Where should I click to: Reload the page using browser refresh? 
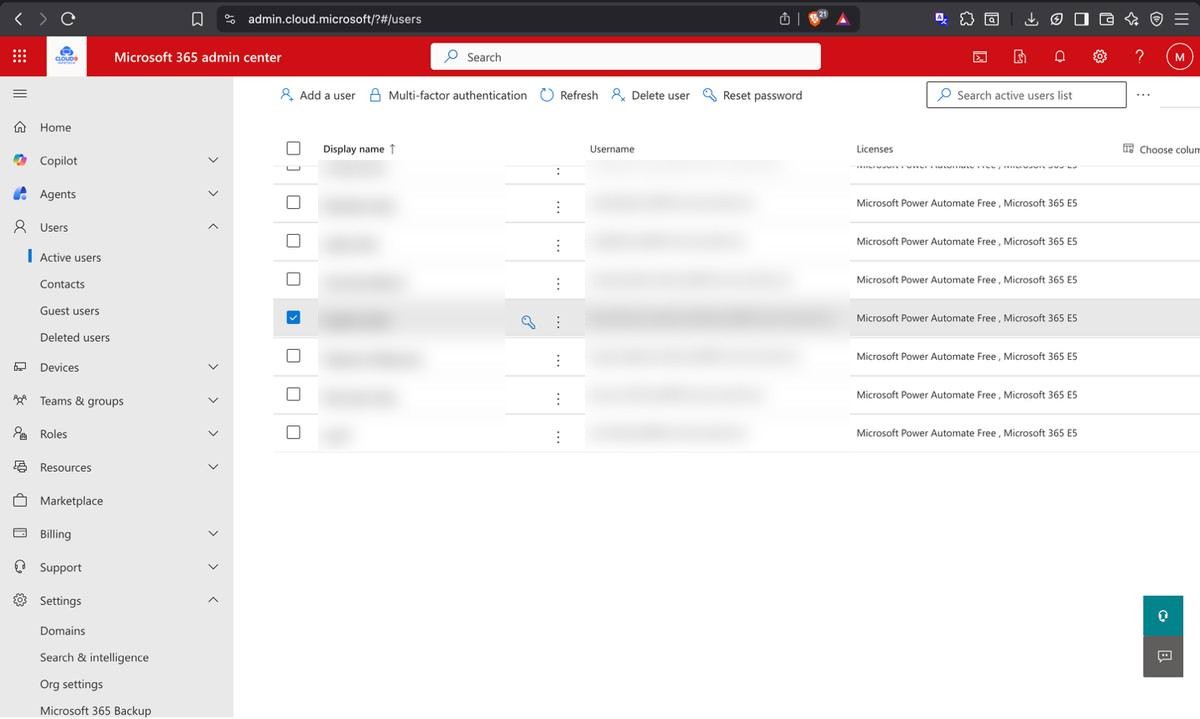(x=68, y=19)
